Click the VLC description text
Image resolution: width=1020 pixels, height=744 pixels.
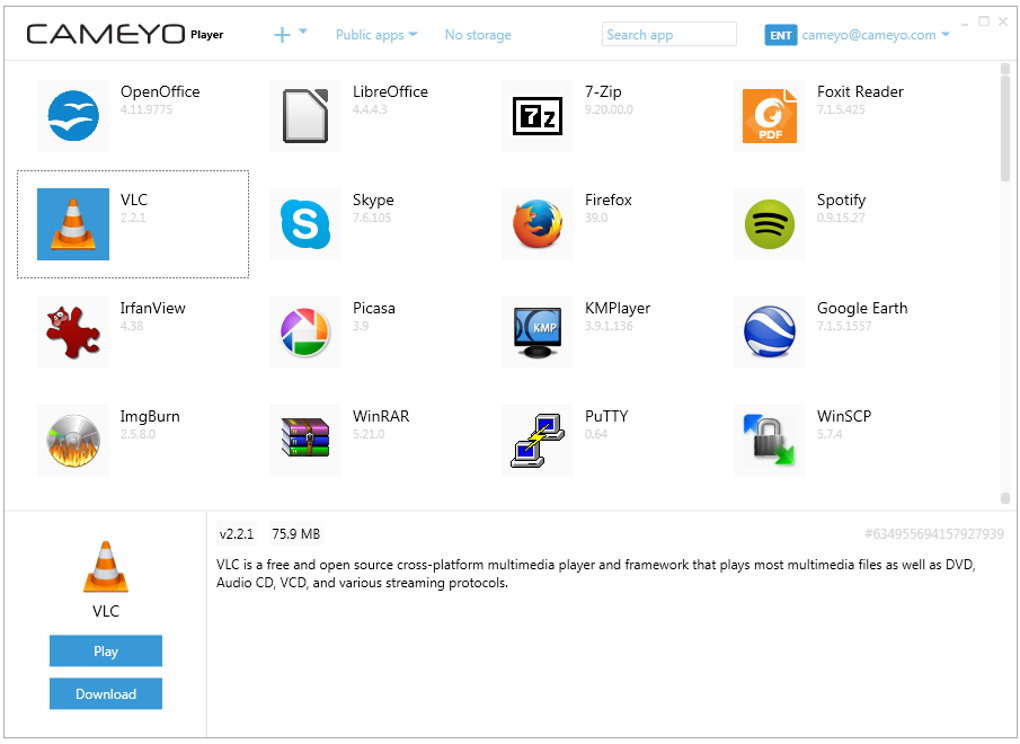[x=596, y=574]
